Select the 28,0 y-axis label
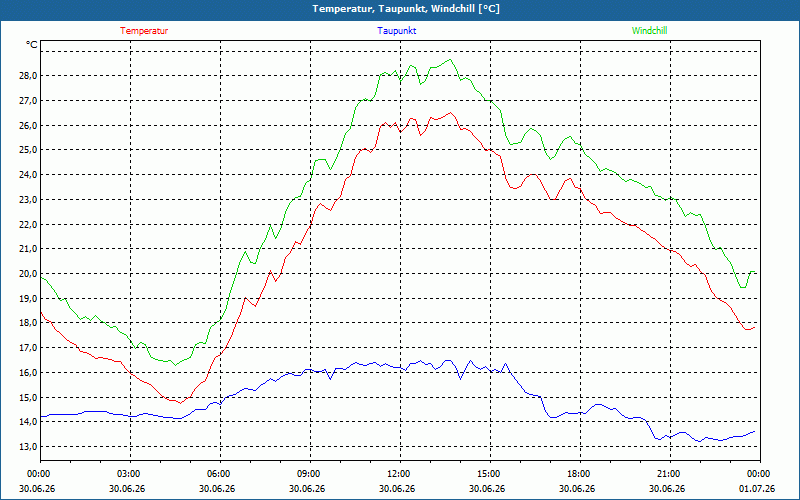 tap(28, 76)
